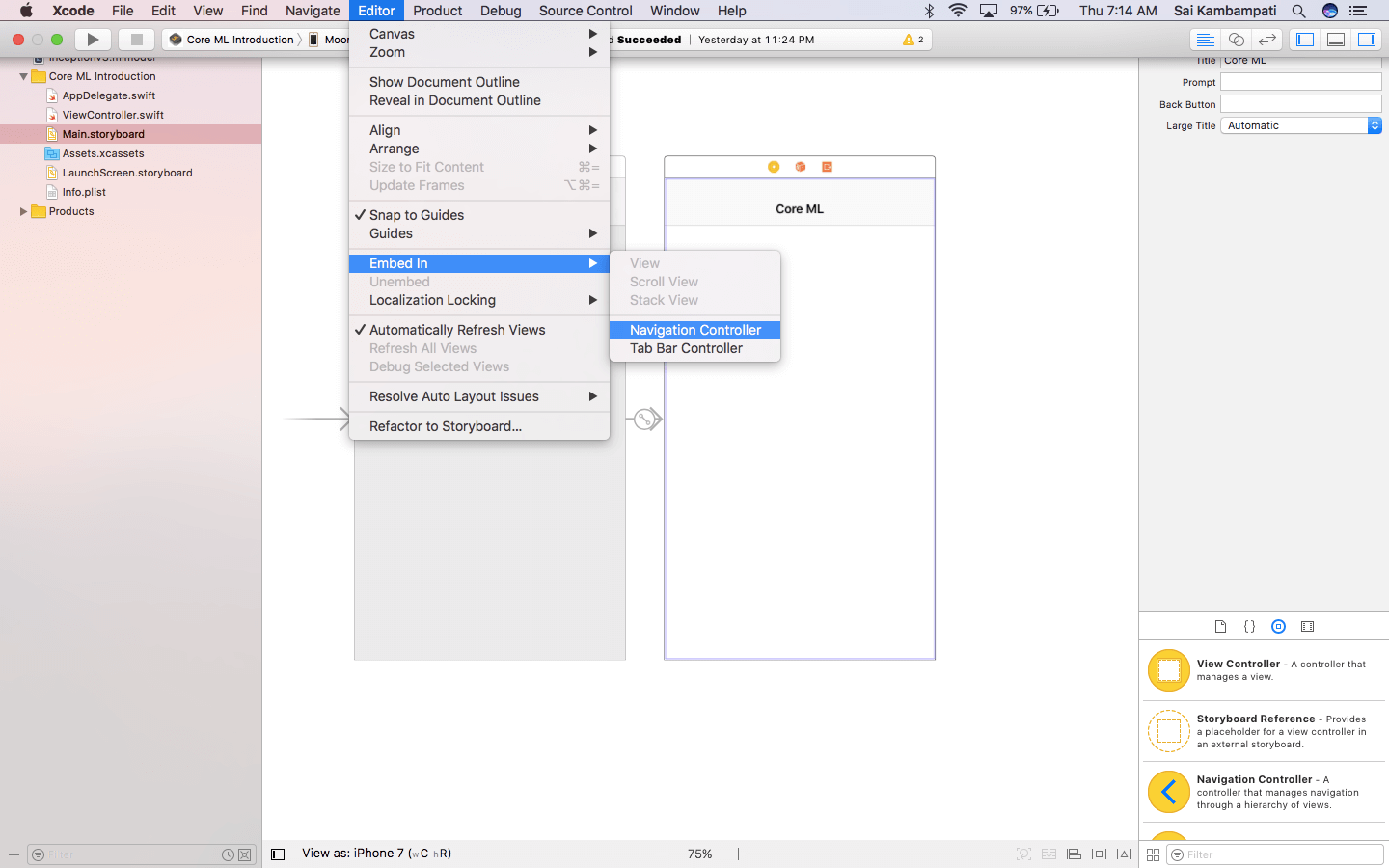
Task: Open the Code Snippet library
Action: [1249, 627]
